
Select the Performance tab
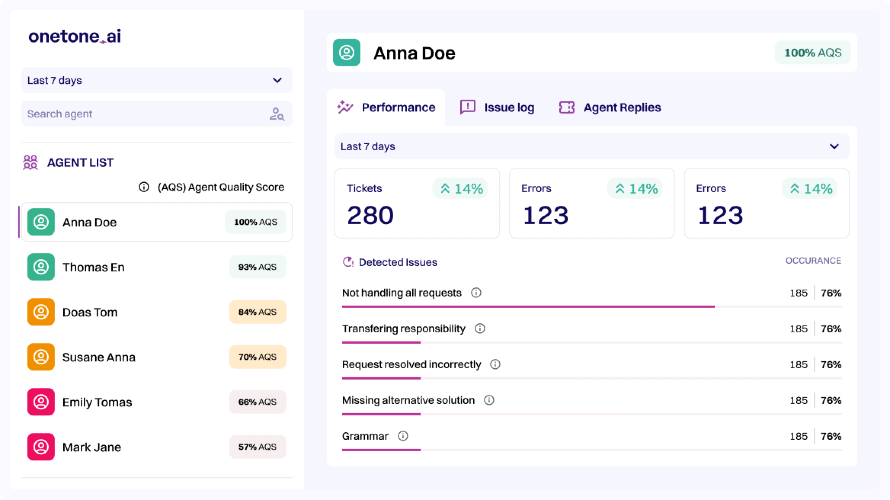[387, 107]
